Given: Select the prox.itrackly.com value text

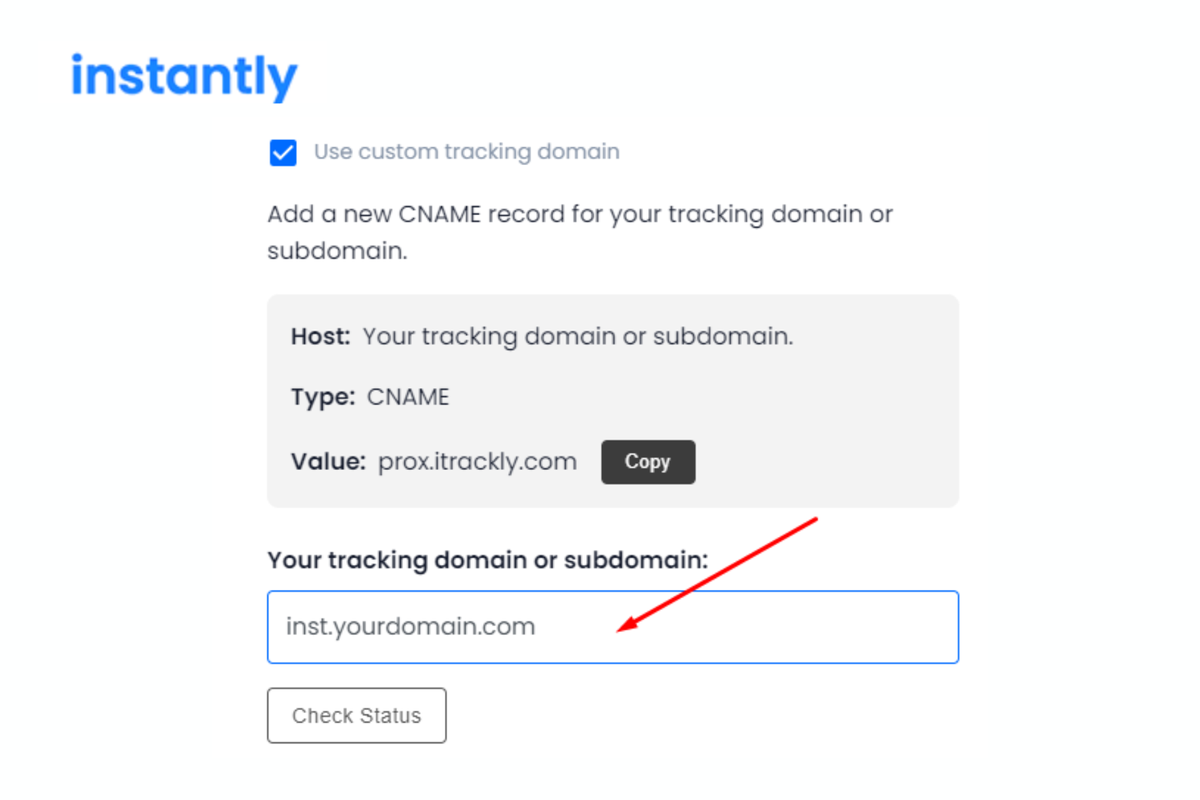Looking at the screenshot, I should [477, 461].
